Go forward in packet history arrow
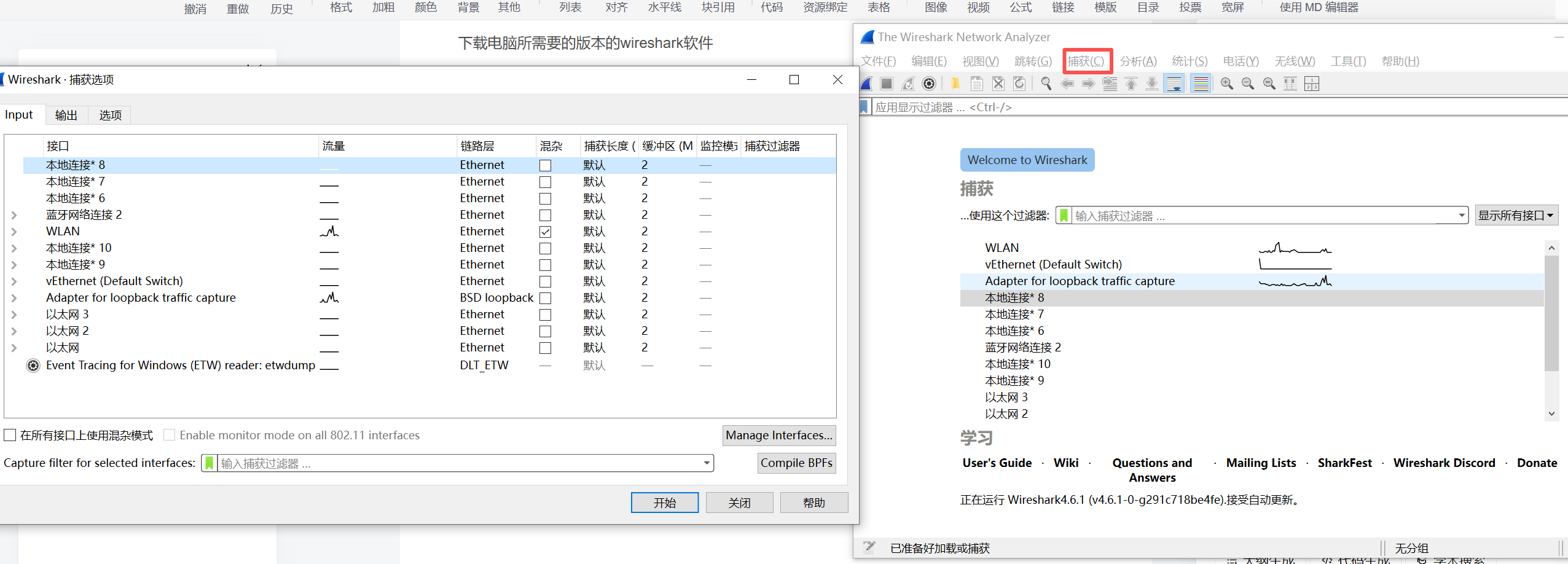The width and height of the screenshot is (1568, 564). 1088,84
